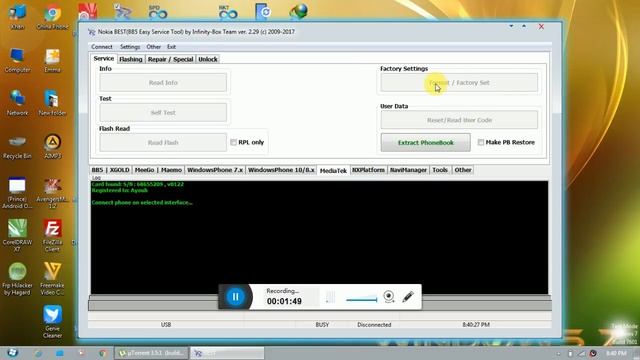Open Chrome from the taskbar

[x=103, y=353]
